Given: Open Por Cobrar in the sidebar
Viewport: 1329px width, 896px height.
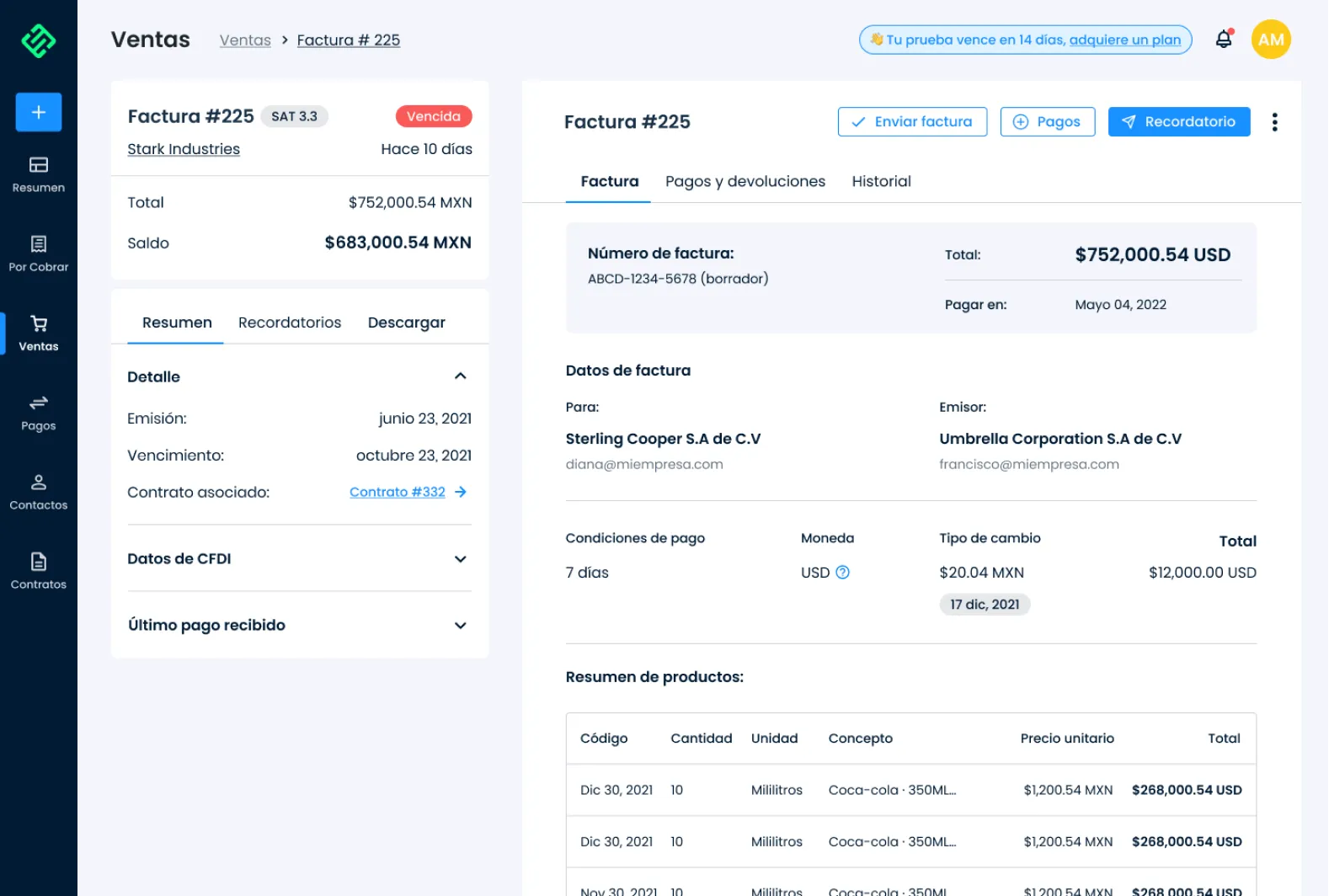Looking at the screenshot, I should pos(39,254).
